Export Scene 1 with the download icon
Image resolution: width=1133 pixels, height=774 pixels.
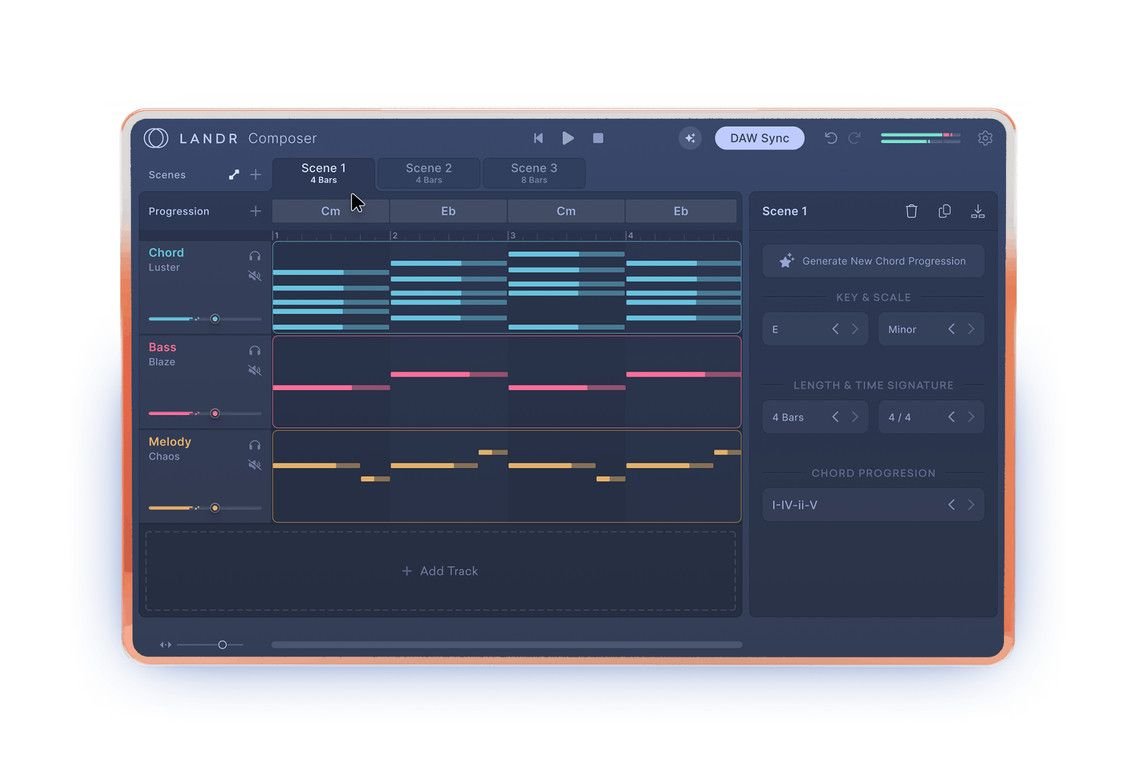[x=978, y=211]
